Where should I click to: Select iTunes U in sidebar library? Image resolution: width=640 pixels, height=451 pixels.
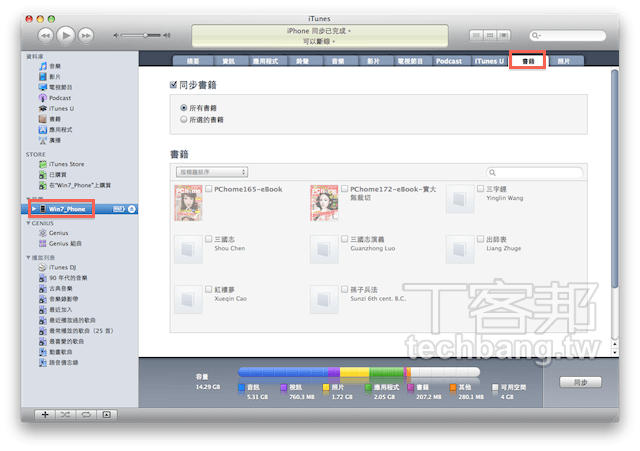(56, 109)
